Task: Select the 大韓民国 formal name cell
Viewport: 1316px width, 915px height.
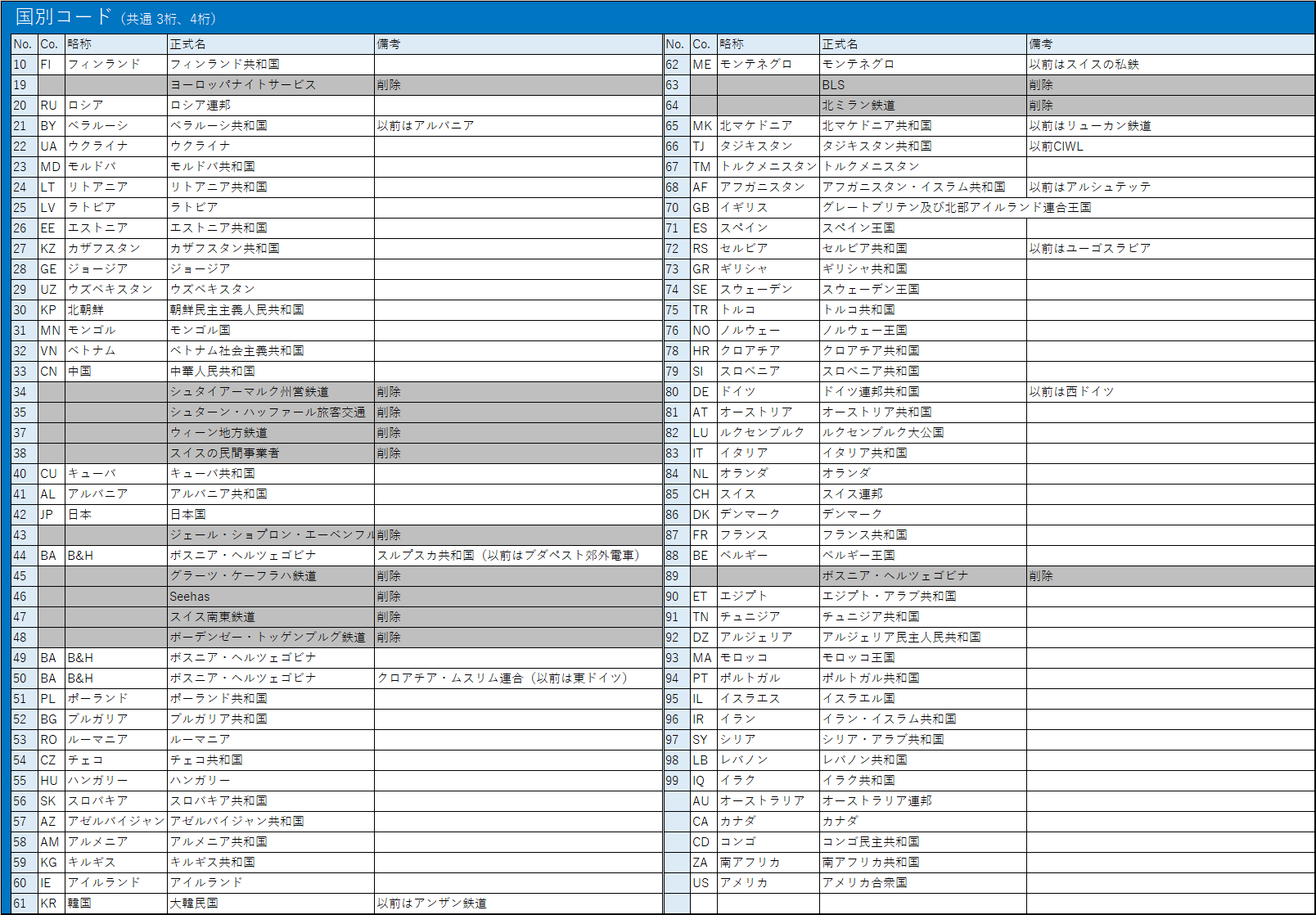Action: click(271, 903)
